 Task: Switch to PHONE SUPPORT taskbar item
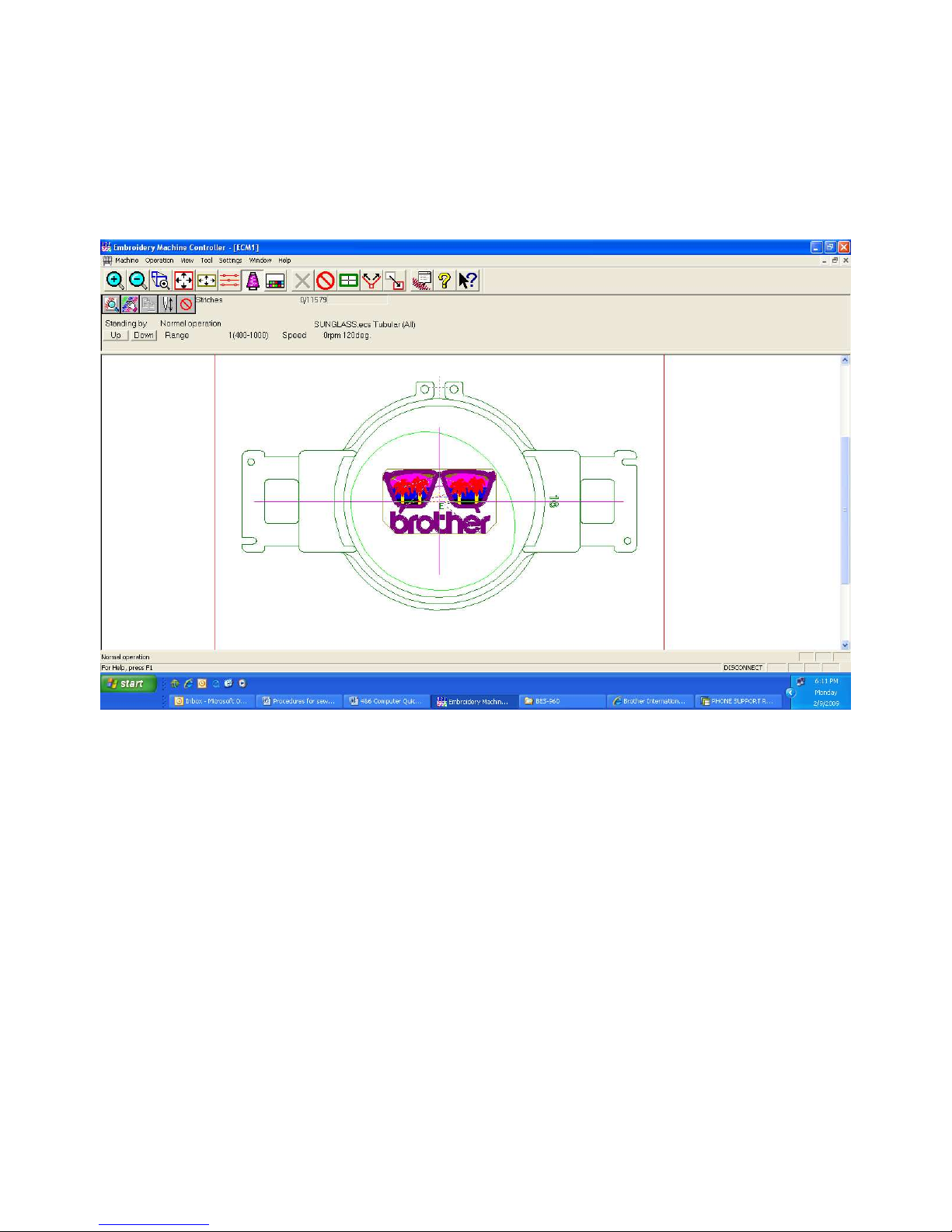pos(738,701)
